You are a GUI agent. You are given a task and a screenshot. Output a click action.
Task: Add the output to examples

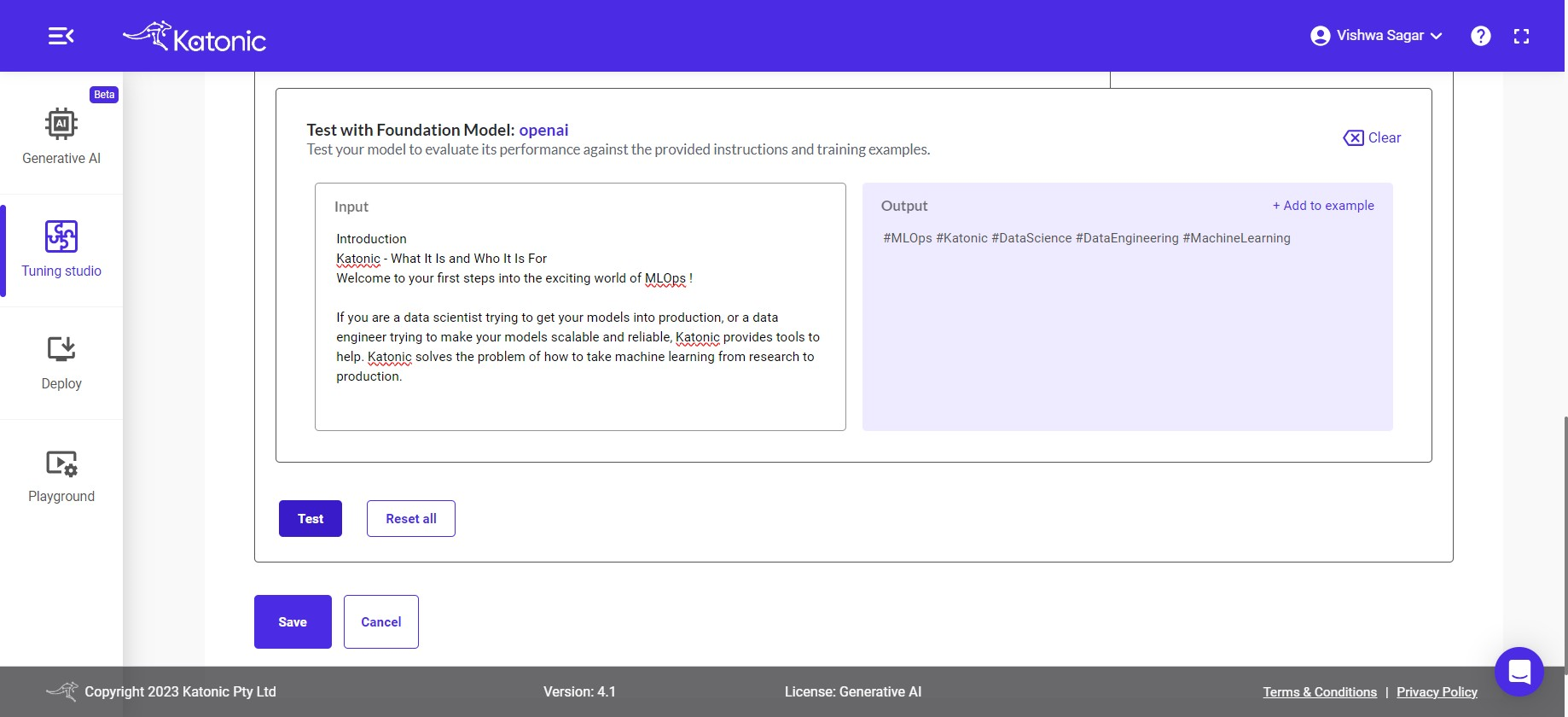(1323, 206)
